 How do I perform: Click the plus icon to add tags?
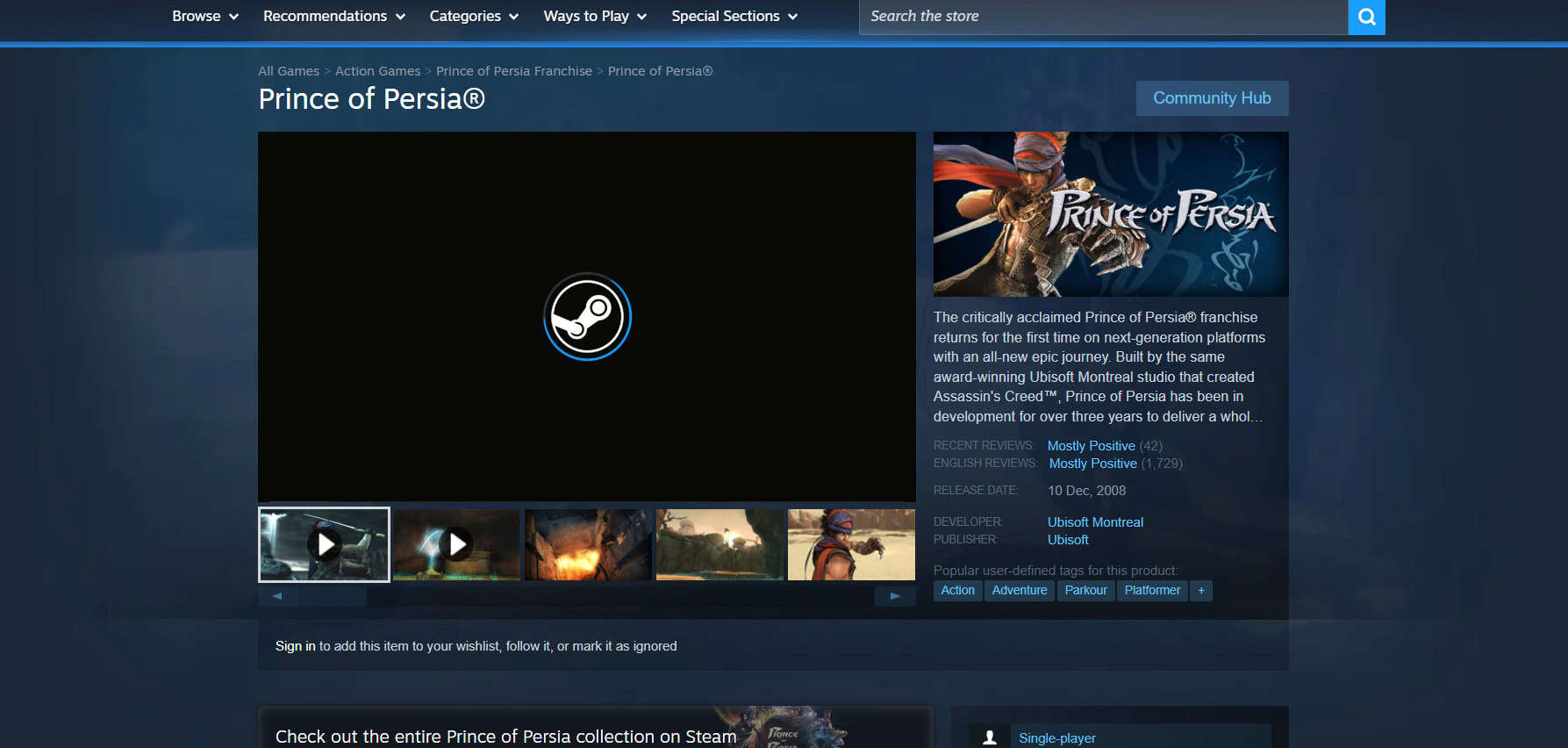tap(1200, 591)
